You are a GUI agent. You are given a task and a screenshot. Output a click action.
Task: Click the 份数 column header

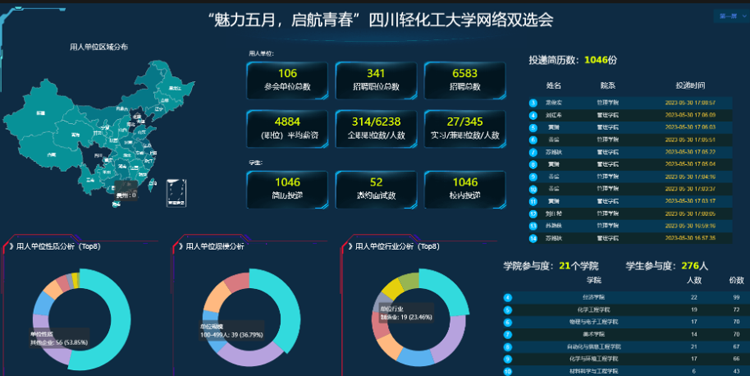click(736, 280)
